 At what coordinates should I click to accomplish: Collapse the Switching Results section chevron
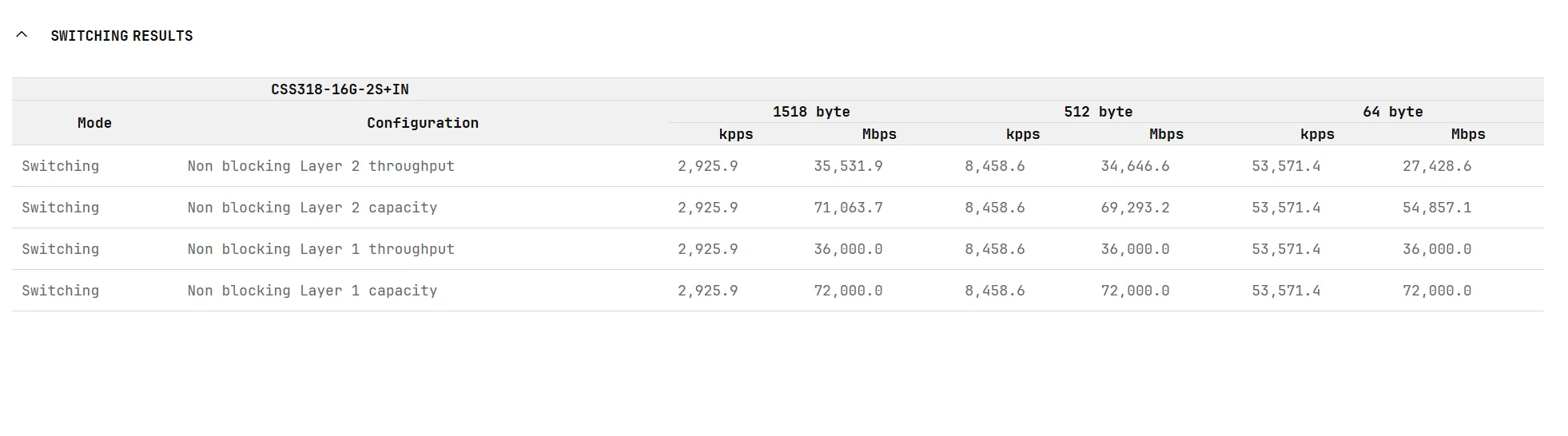pos(22,35)
